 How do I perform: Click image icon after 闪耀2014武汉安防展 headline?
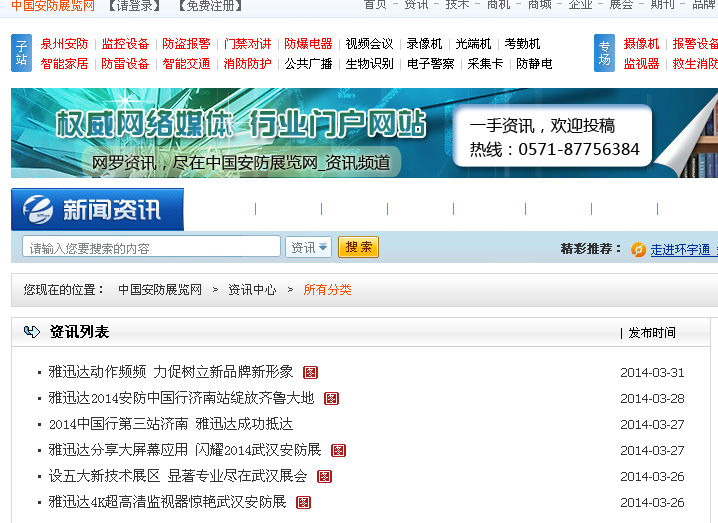[338, 450]
